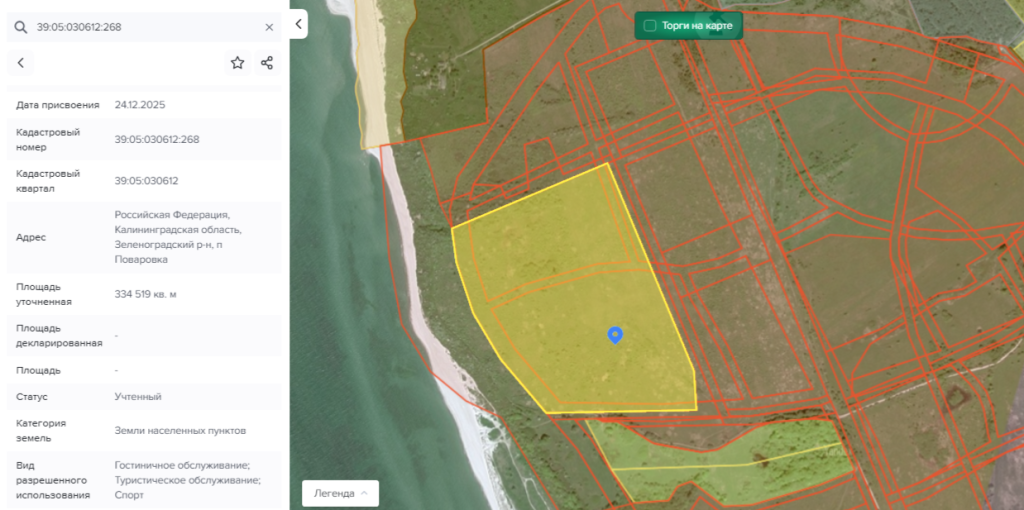
Task: Click the Кадастровый номер value 39:05:030612:268
Action: (x=157, y=139)
